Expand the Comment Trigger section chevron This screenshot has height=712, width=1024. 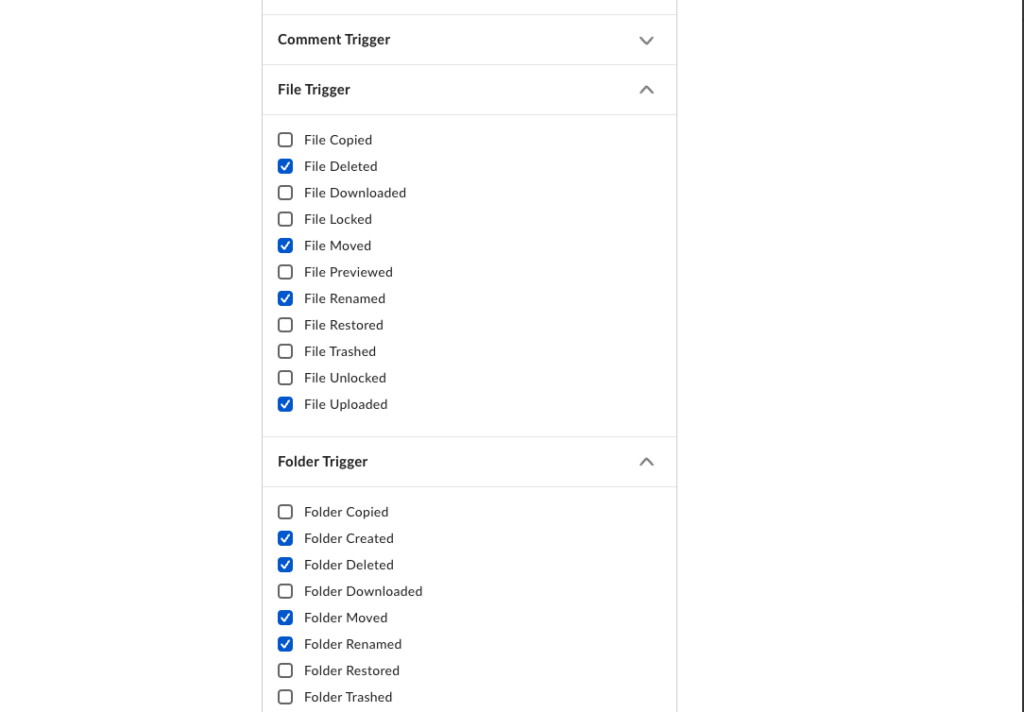click(x=646, y=41)
